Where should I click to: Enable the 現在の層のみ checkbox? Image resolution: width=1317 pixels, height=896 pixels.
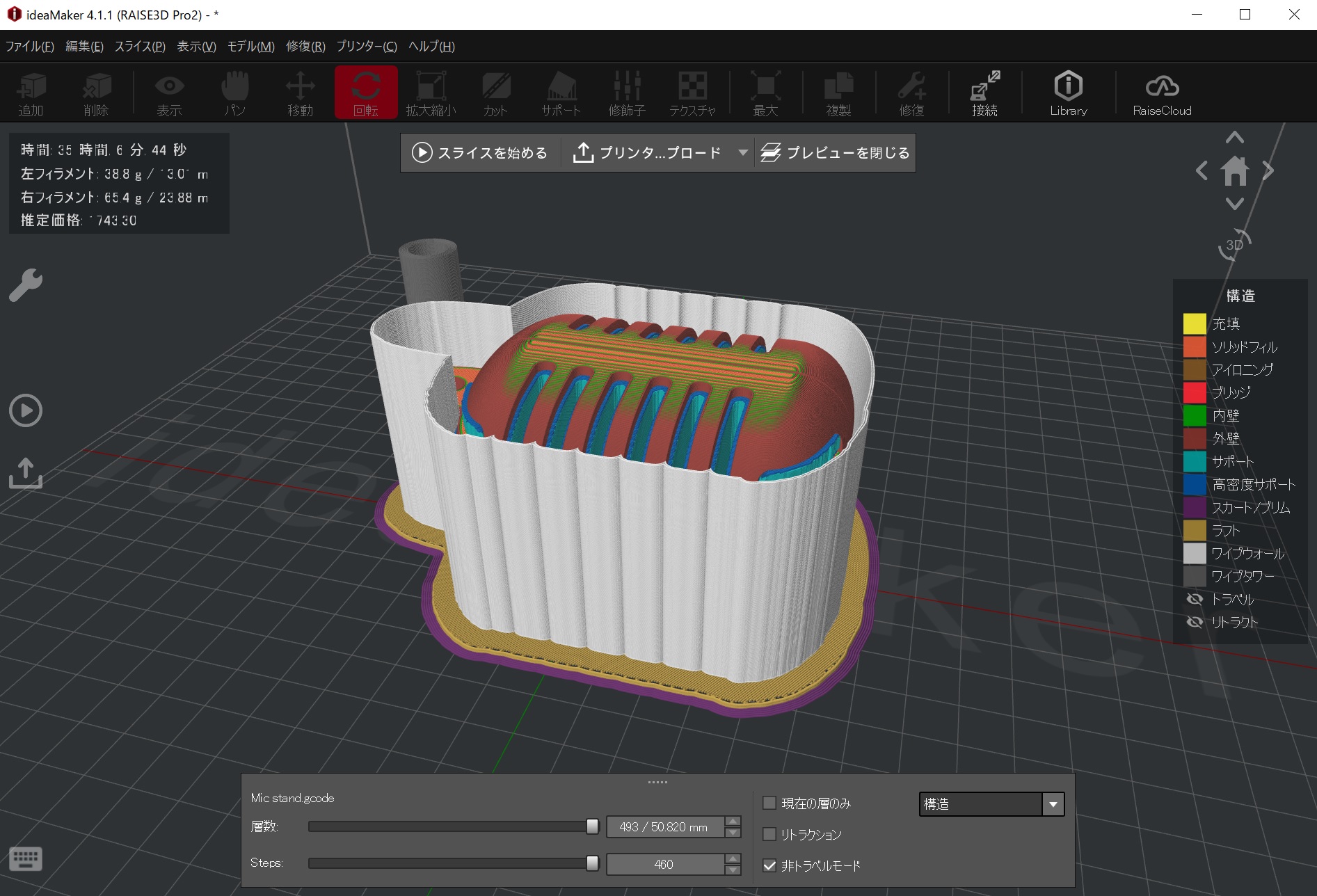pos(769,803)
